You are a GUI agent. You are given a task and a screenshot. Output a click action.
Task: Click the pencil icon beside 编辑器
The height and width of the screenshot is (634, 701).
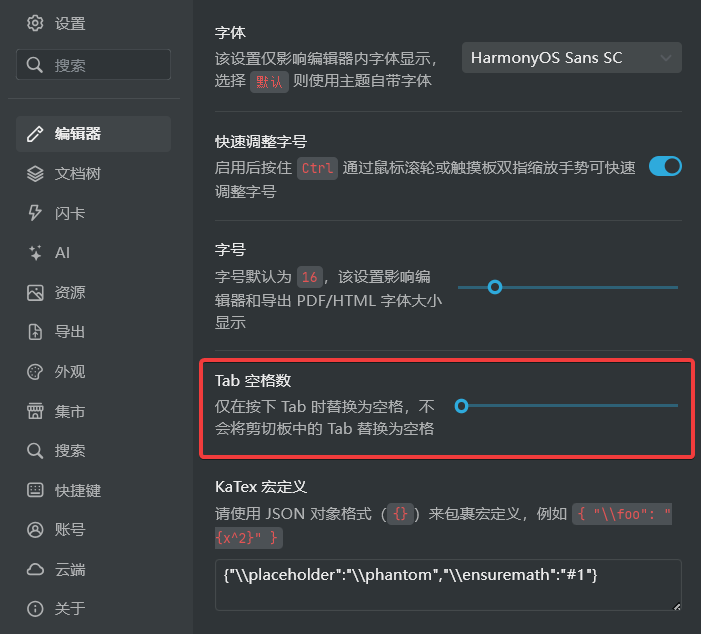(35, 134)
